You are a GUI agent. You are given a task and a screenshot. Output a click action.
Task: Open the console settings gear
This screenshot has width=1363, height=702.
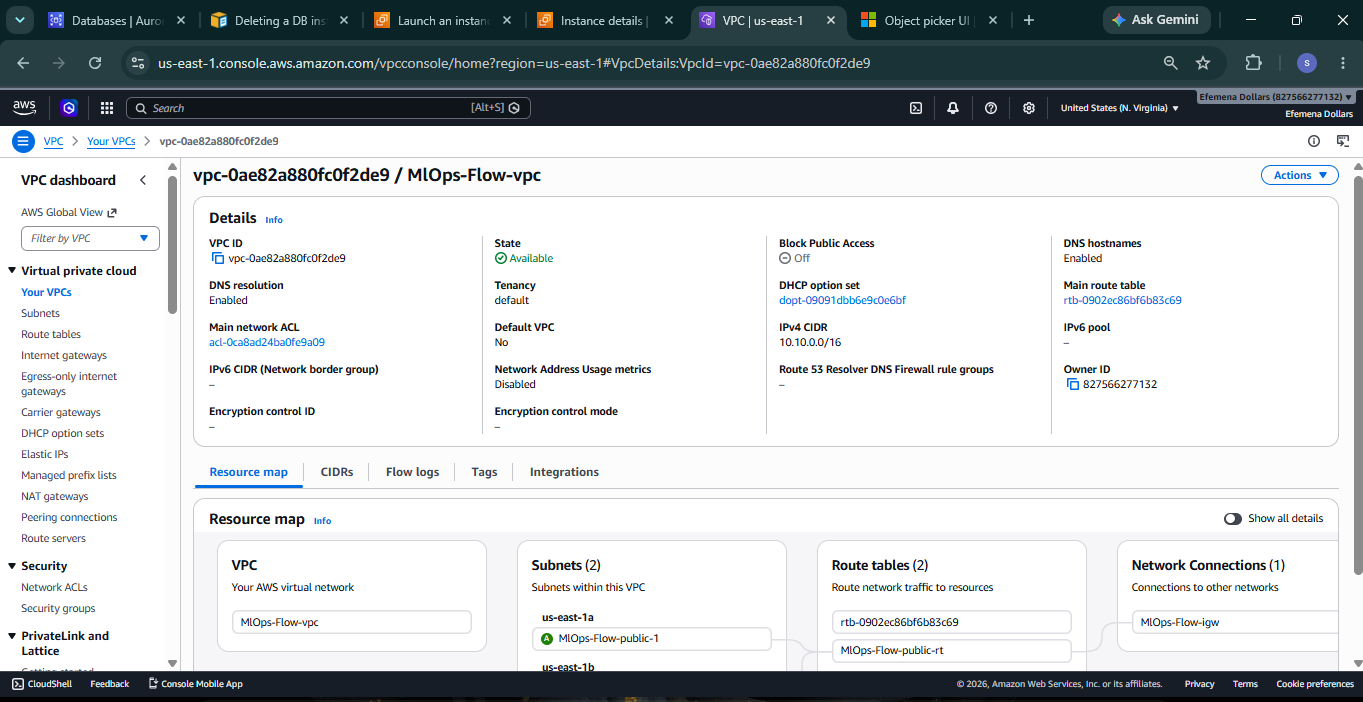1029,108
